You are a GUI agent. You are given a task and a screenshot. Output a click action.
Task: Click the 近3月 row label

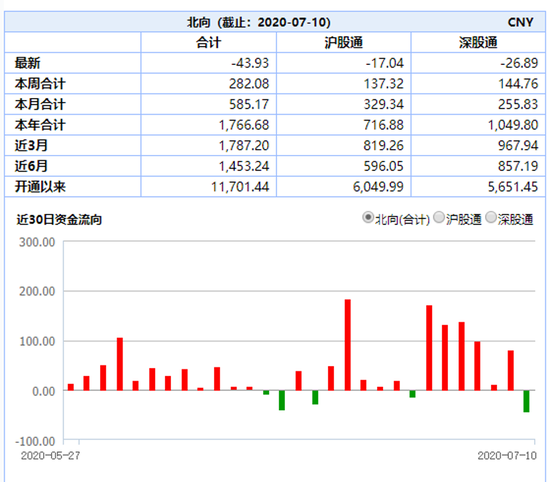[x=31, y=145]
